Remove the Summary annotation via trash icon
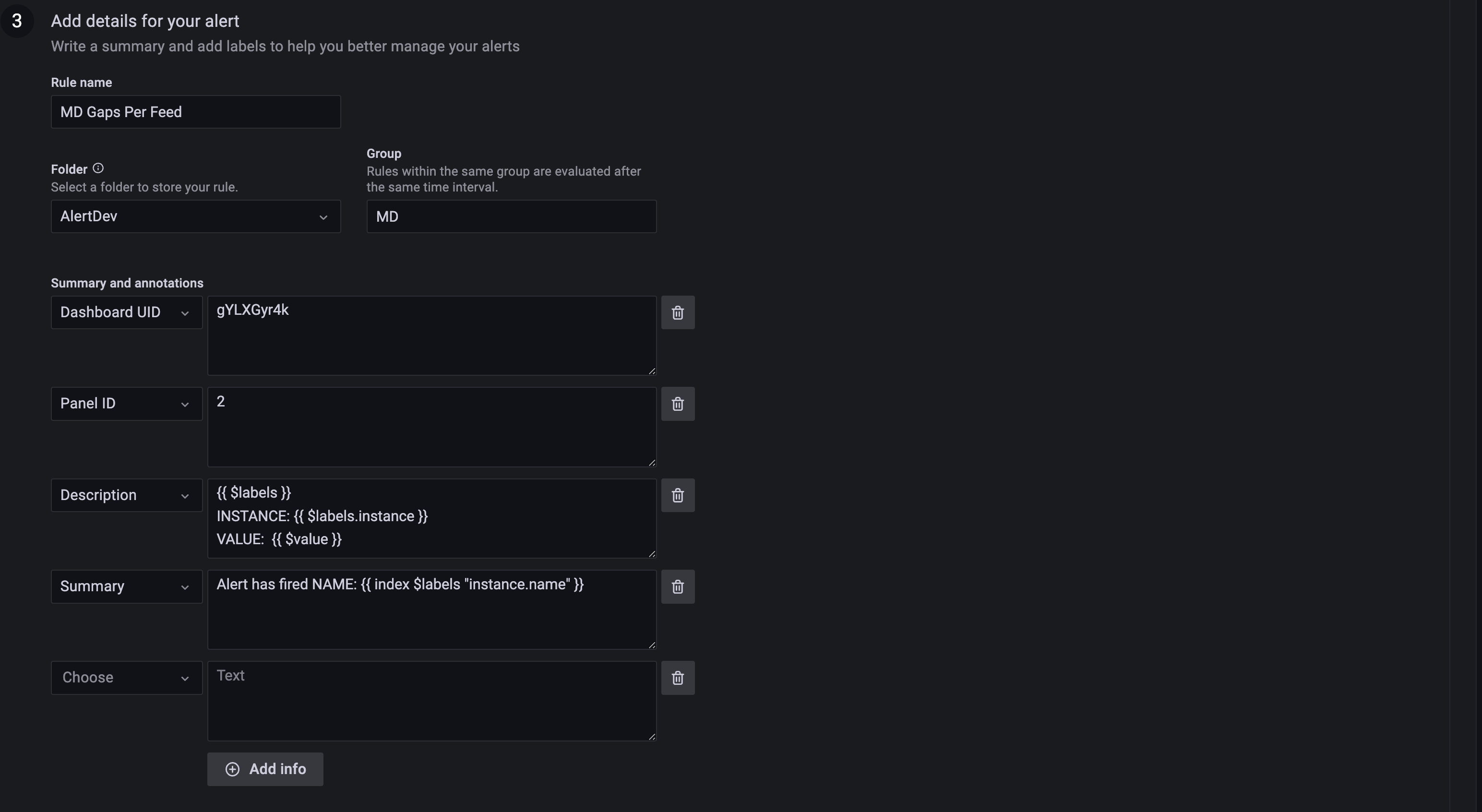 pos(678,587)
